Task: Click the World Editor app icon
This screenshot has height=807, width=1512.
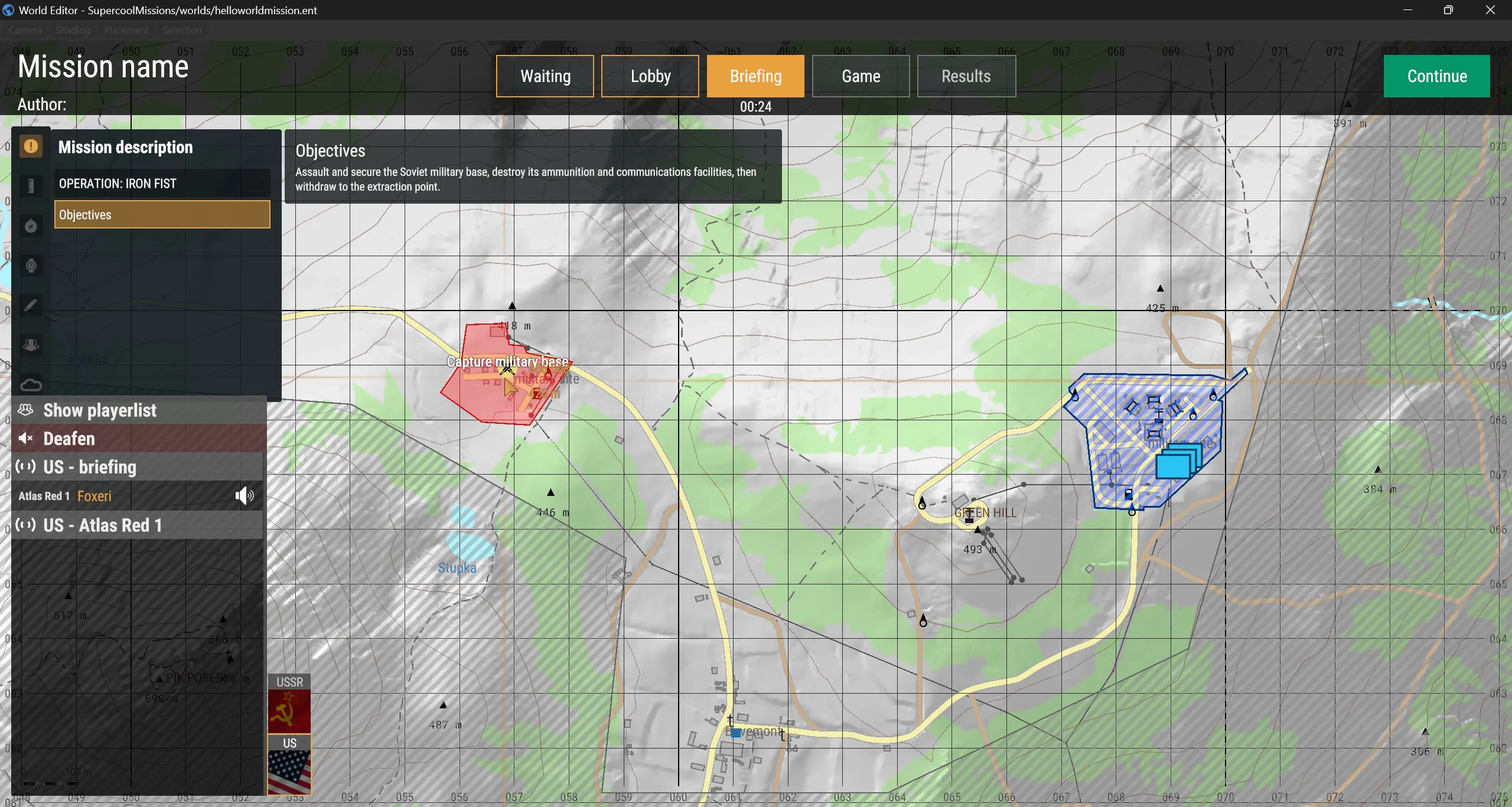Action: 8,10
